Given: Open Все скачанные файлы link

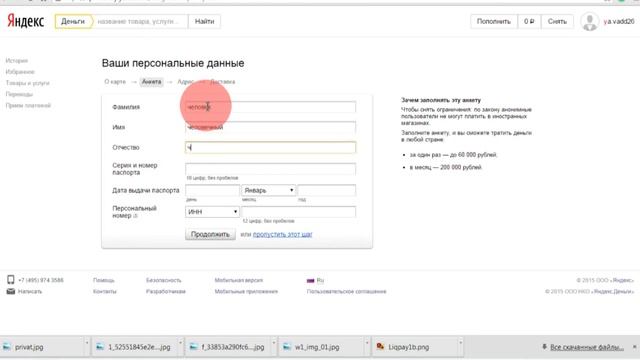Looking at the screenshot, I should 587,347.
